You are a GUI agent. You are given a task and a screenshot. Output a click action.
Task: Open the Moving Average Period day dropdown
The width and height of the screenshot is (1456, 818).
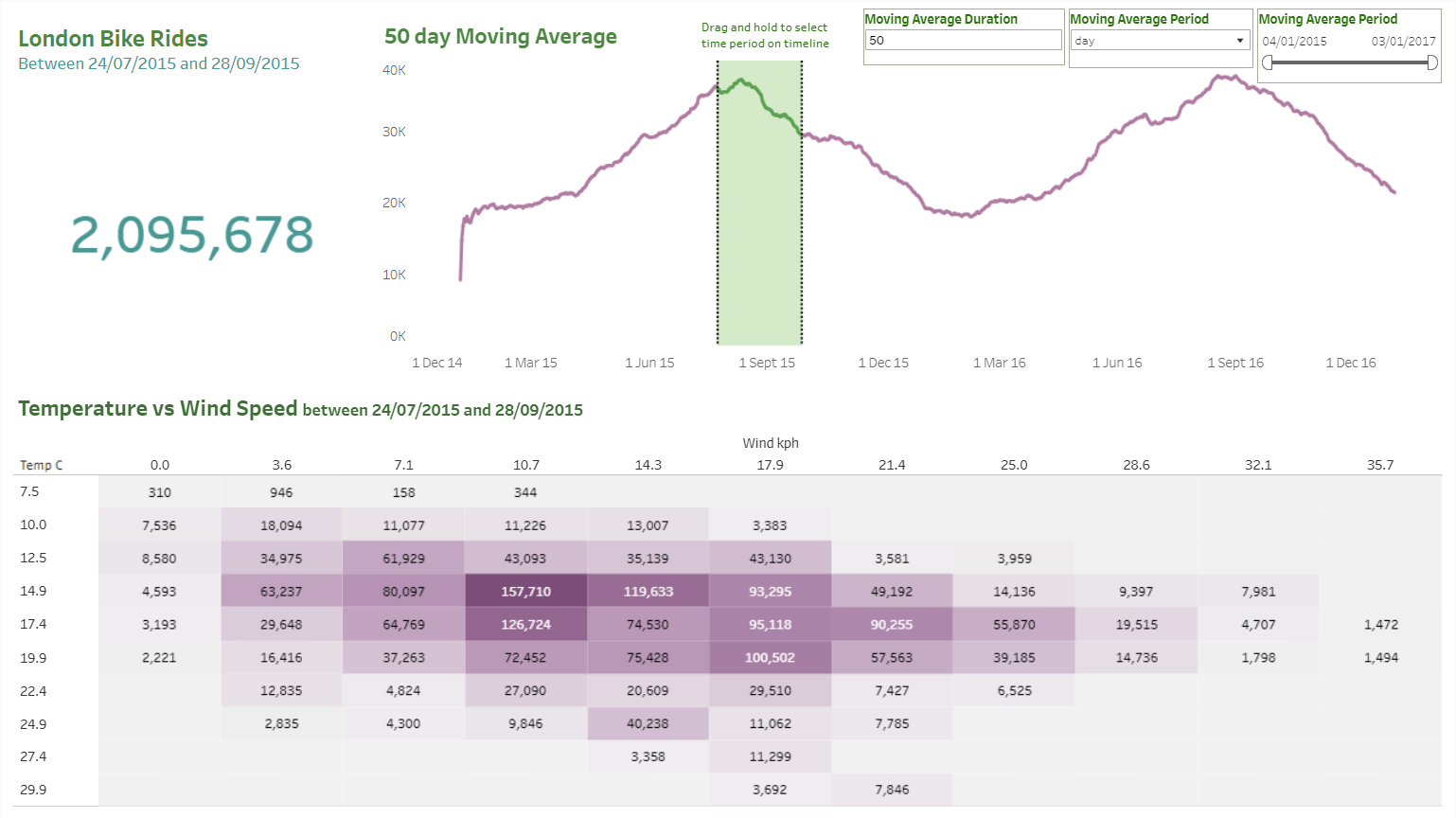(1161, 41)
